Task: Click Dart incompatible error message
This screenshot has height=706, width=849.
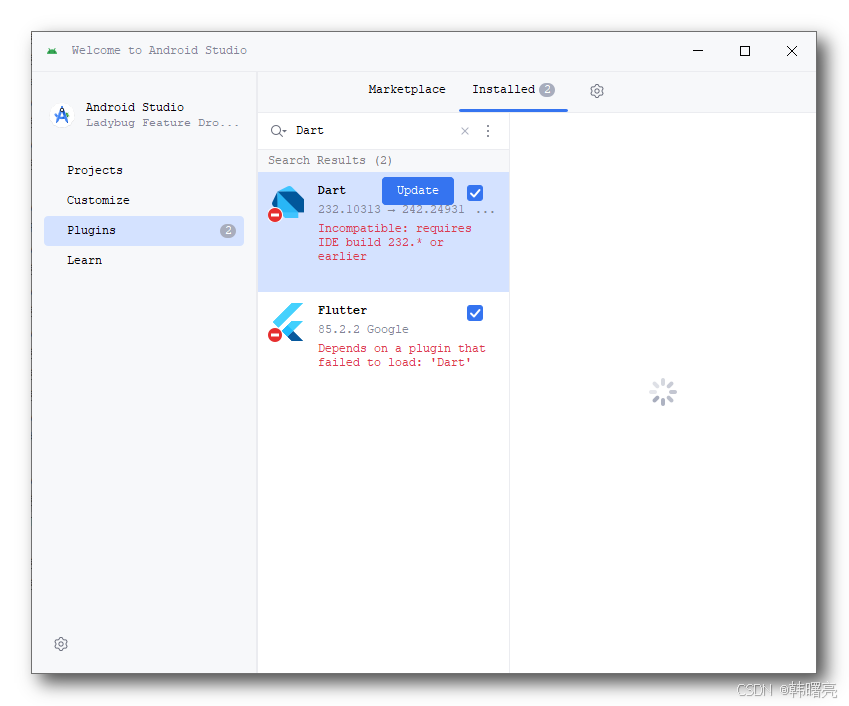Action: (395, 242)
